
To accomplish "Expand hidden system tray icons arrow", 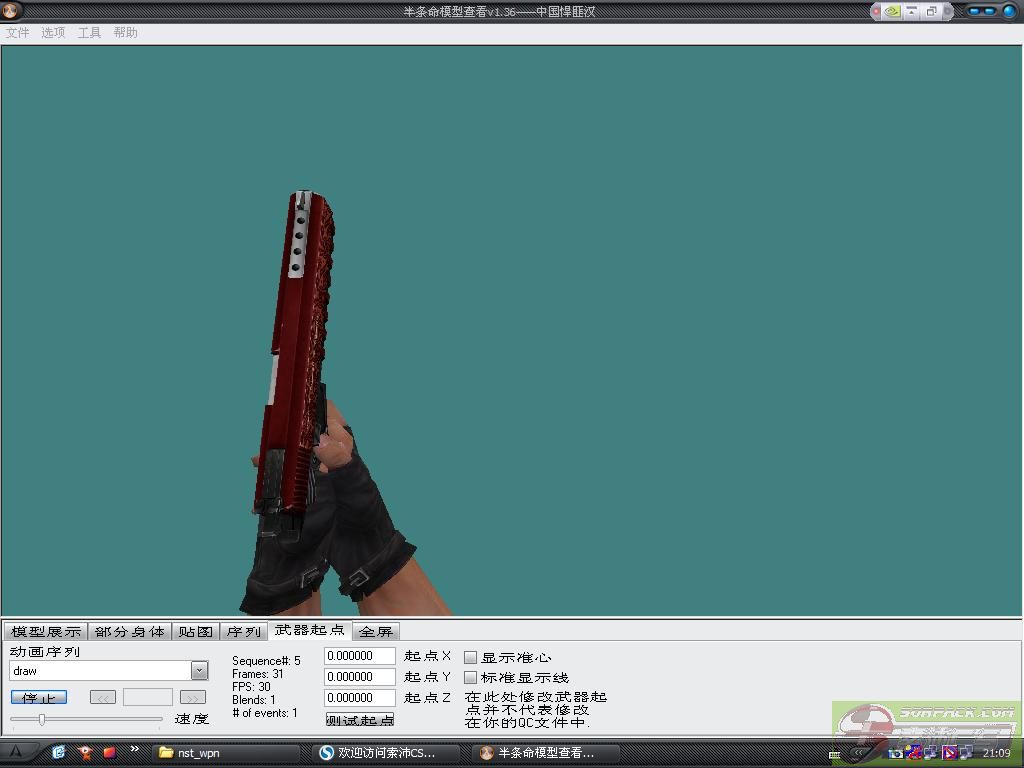I will point(858,753).
